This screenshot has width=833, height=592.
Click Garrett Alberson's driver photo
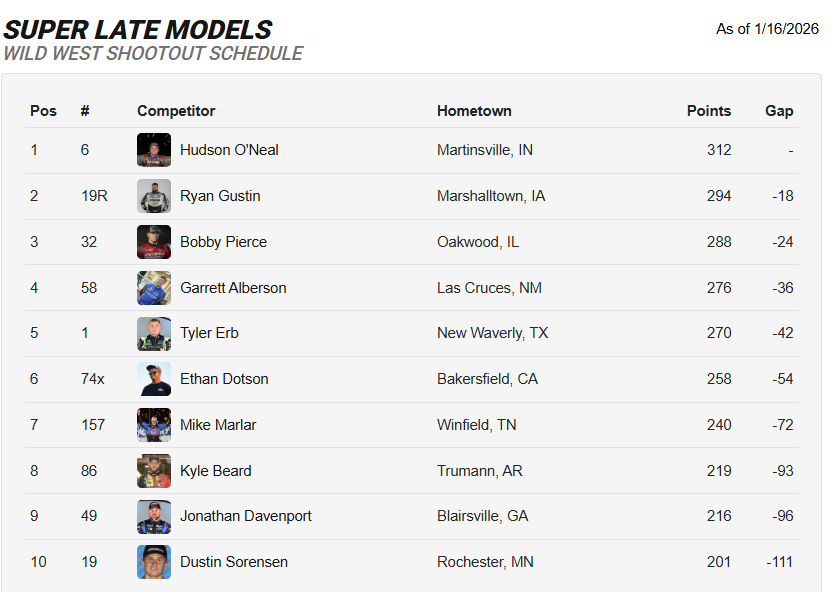[154, 288]
